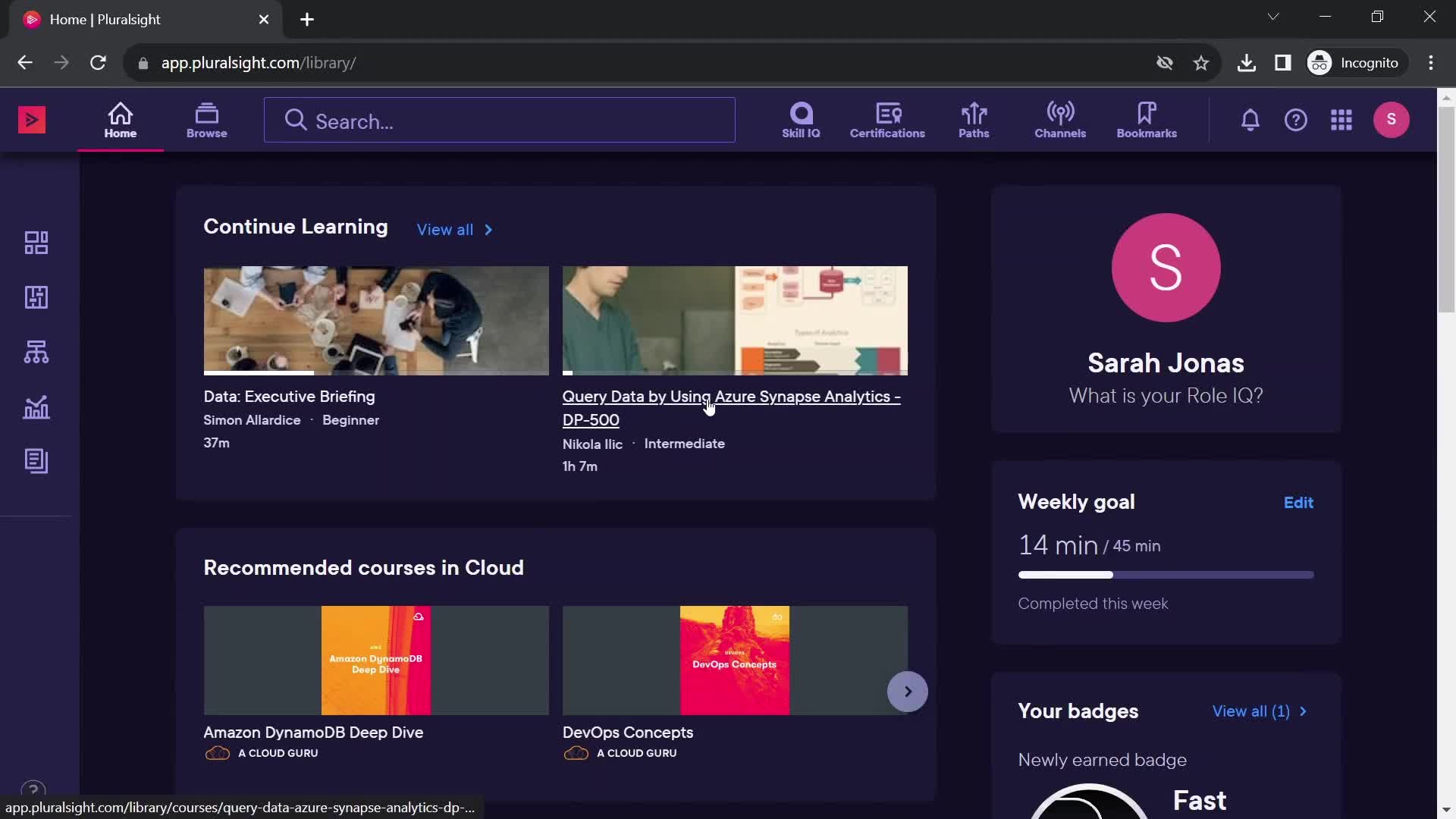Click the site lock icon
This screenshot has width=1456, height=819.
[143, 64]
